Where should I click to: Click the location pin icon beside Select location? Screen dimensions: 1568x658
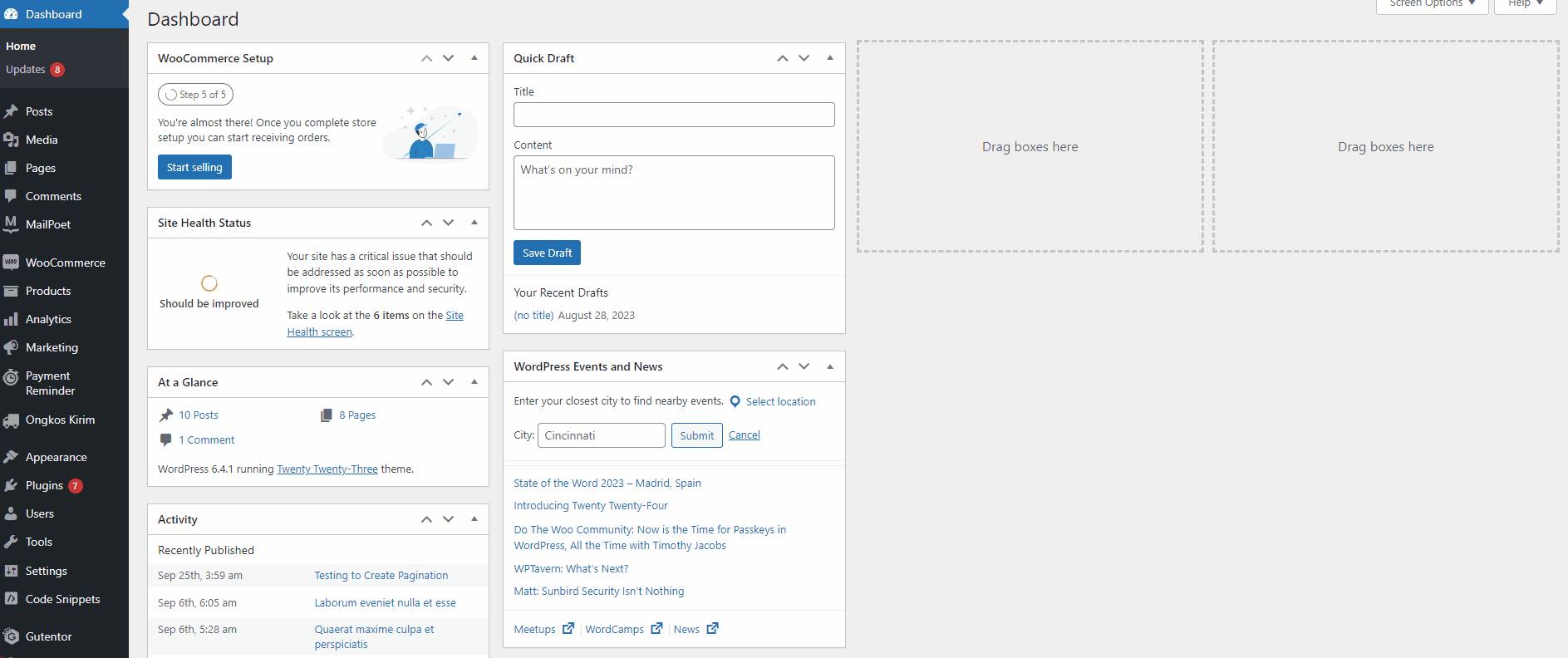pos(735,401)
